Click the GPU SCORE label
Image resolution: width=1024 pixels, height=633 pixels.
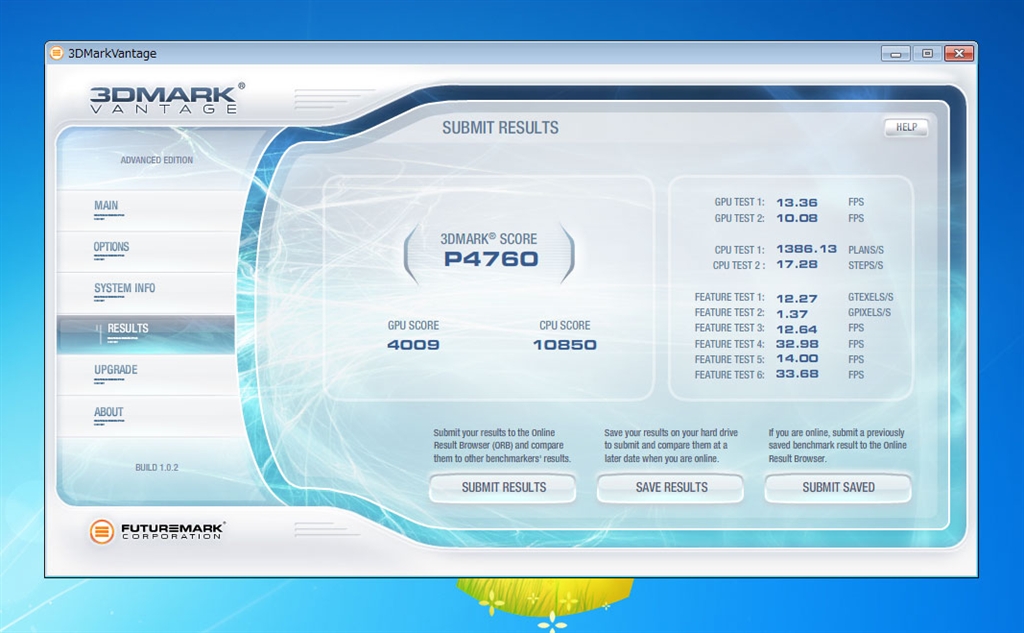413,325
